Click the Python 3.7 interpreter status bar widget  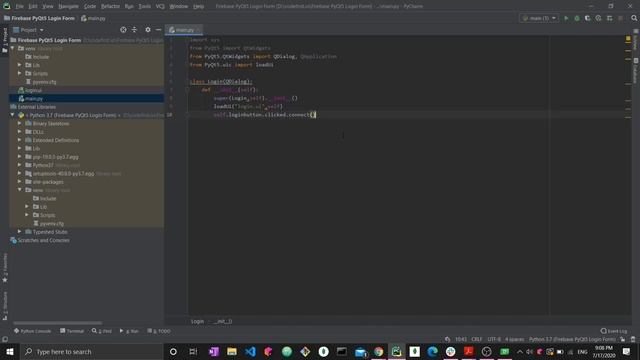click(572, 340)
